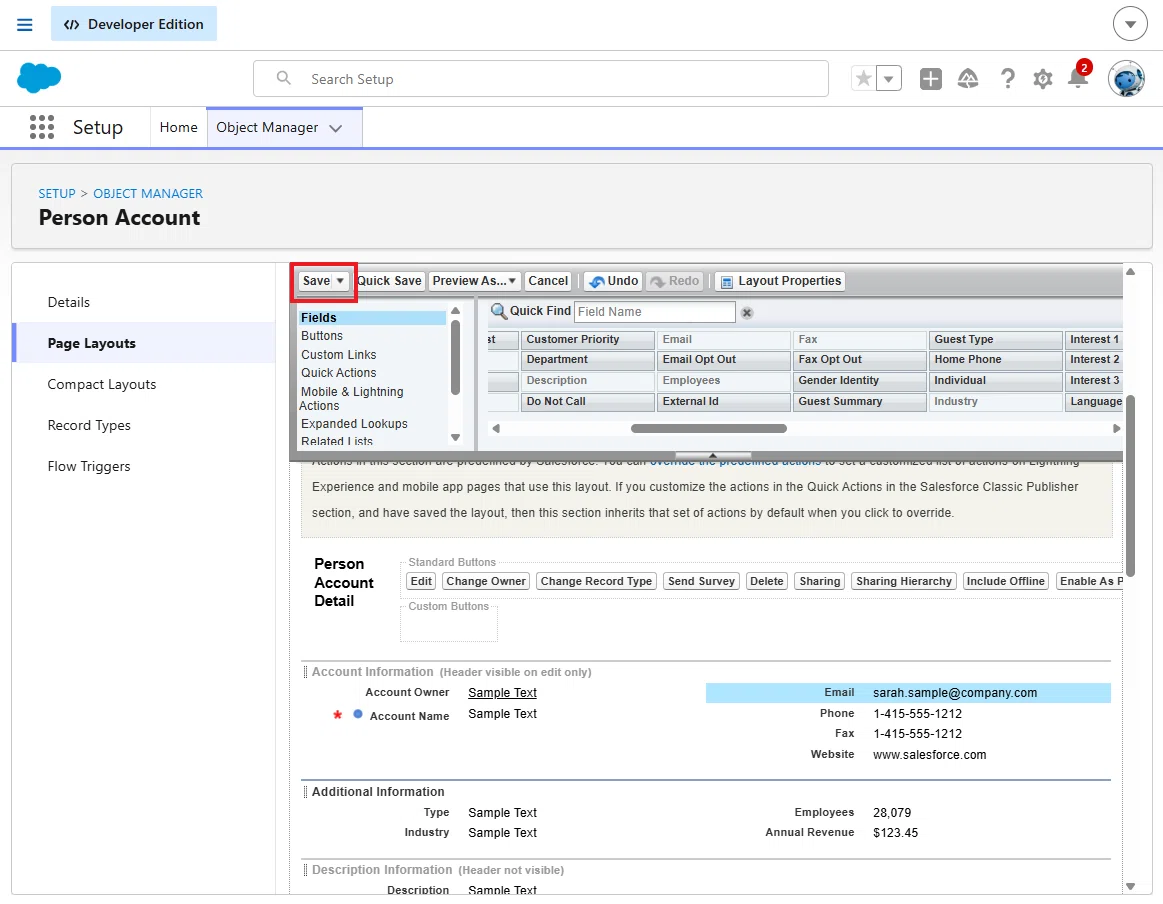Select Buttons in the palette list
Screen dimensions: 1163x904
click(322, 336)
